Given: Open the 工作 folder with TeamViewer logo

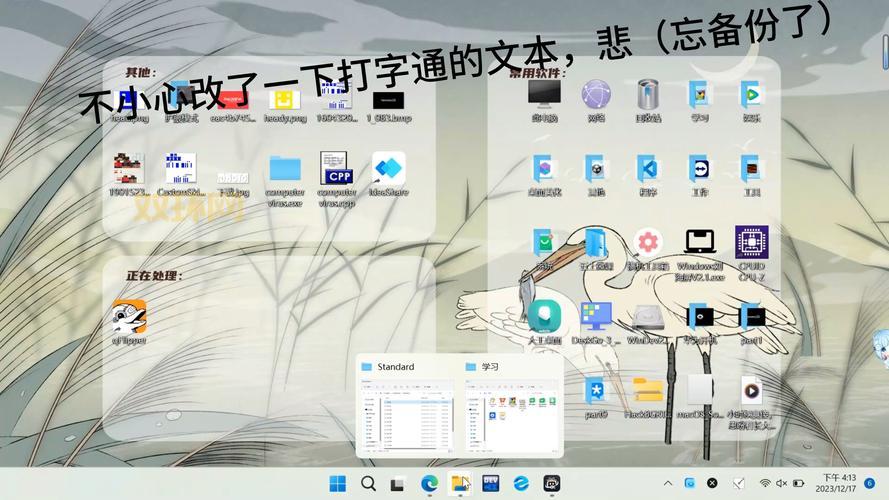Looking at the screenshot, I should [x=700, y=169].
